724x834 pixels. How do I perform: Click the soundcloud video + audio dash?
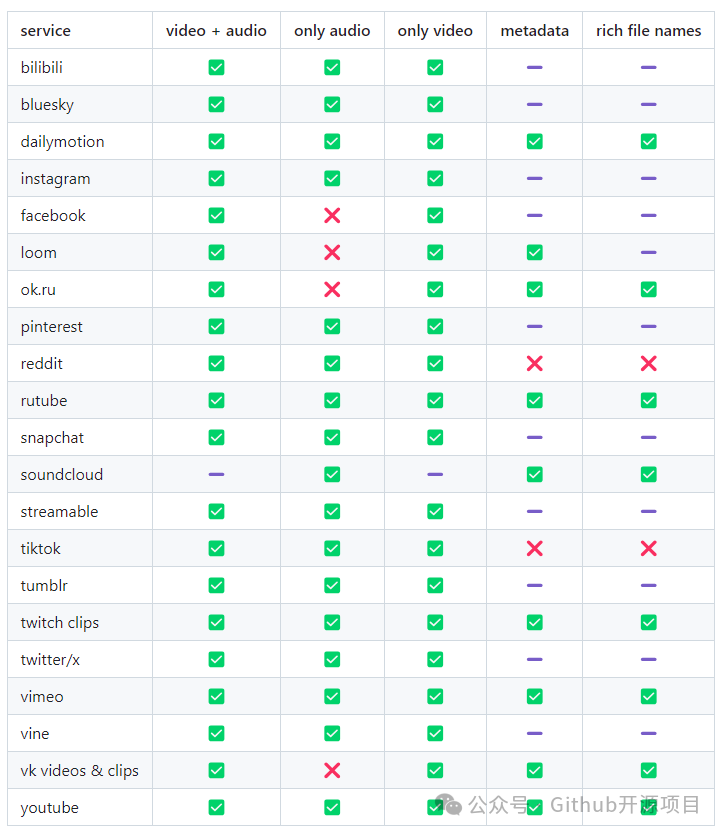[x=216, y=474]
